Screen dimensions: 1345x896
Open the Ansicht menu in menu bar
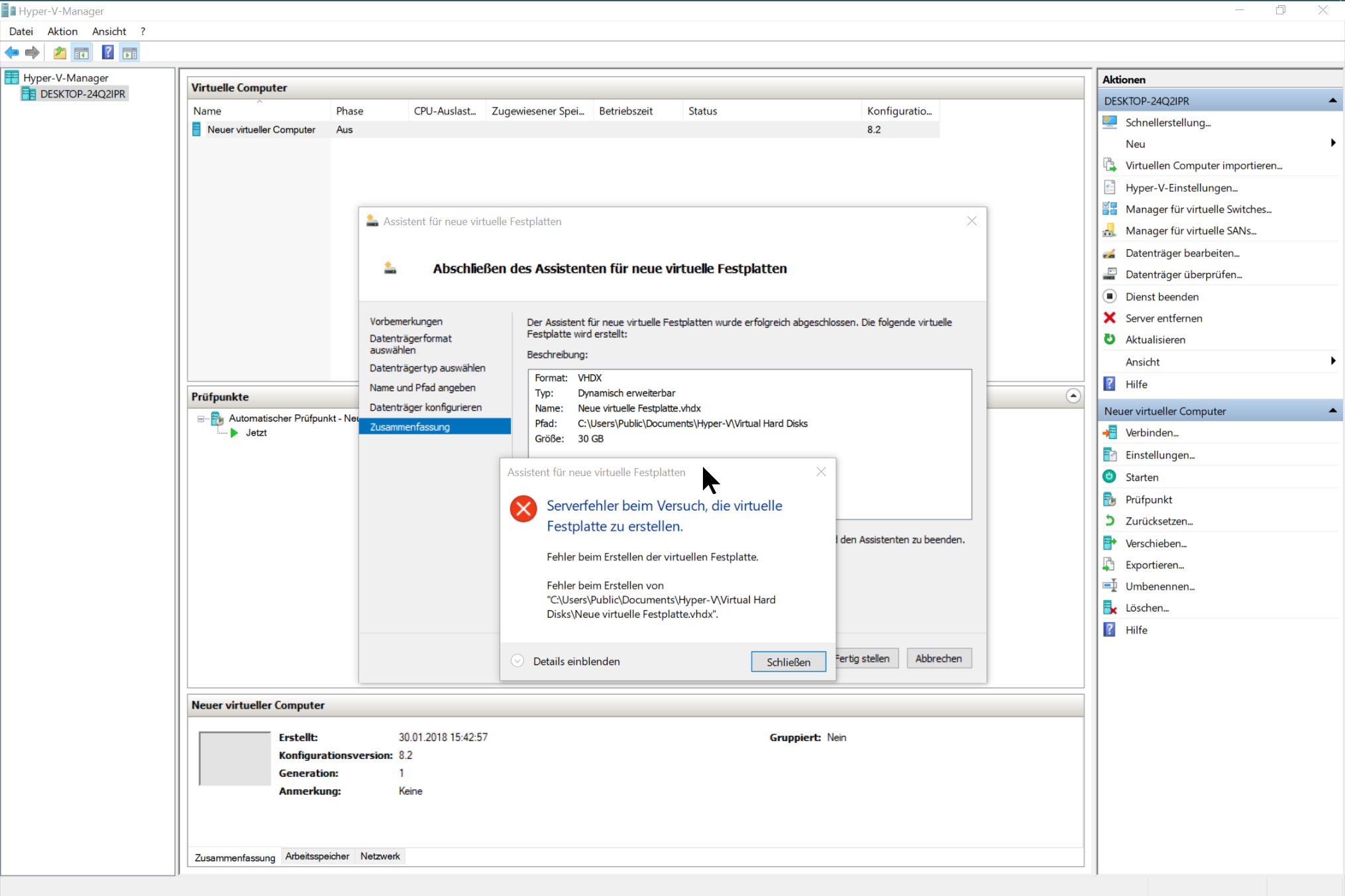point(109,31)
